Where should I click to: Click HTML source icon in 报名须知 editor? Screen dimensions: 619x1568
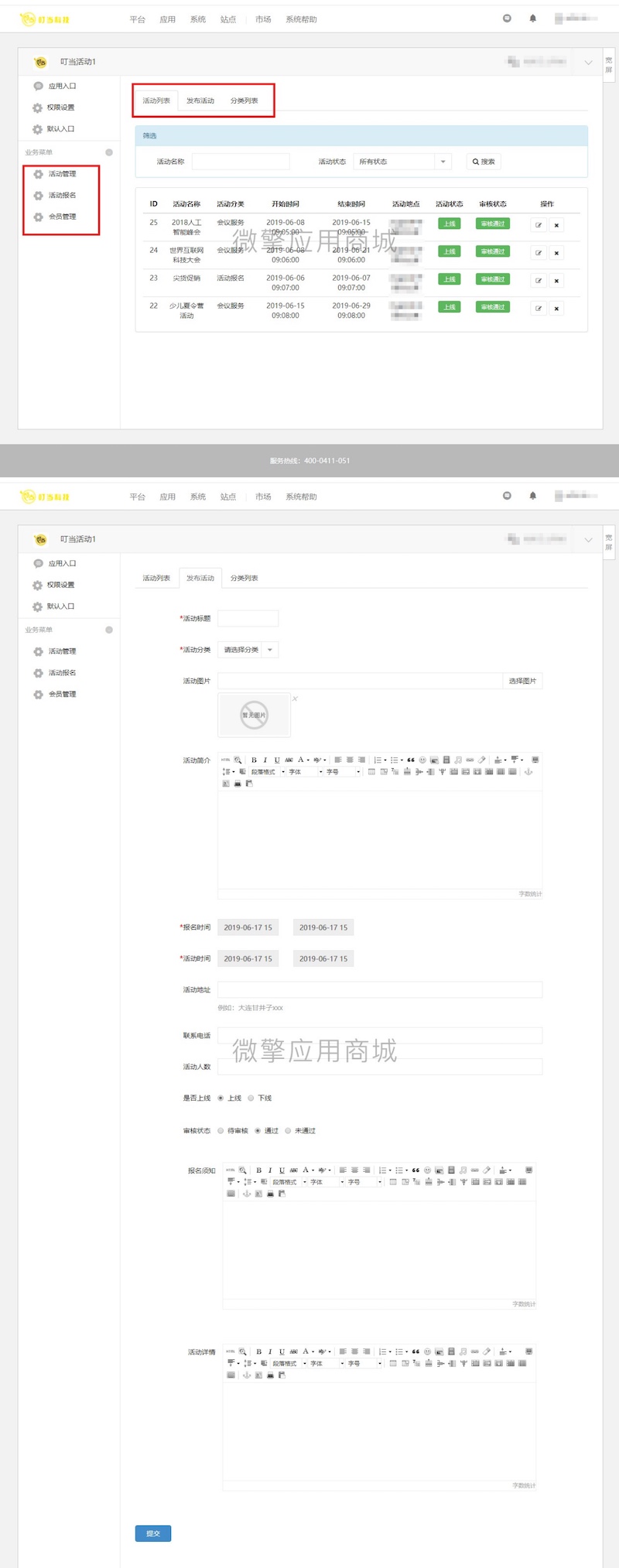click(x=231, y=1170)
